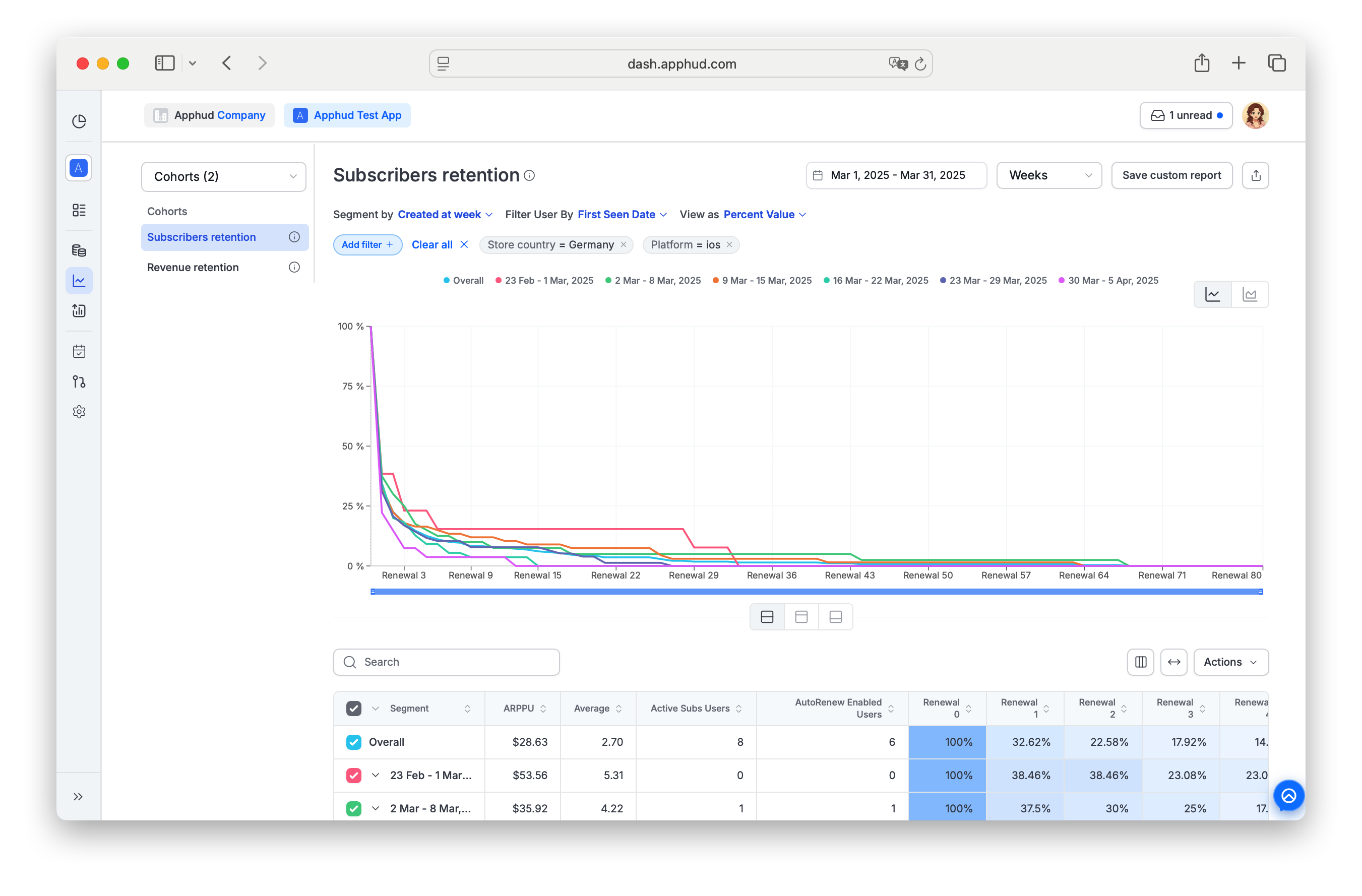Select Revenue retention in sidebar
Screen dimensions: 1362x896
224,267
